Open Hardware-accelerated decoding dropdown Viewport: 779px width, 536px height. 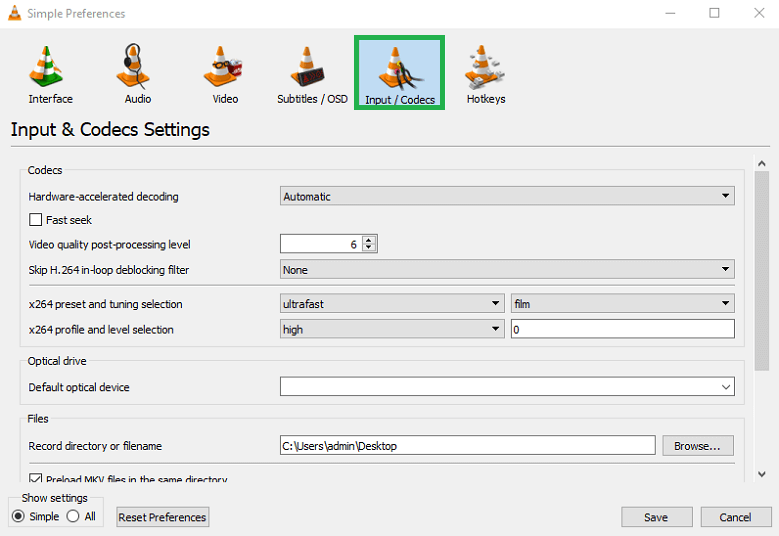(x=507, y=196)
